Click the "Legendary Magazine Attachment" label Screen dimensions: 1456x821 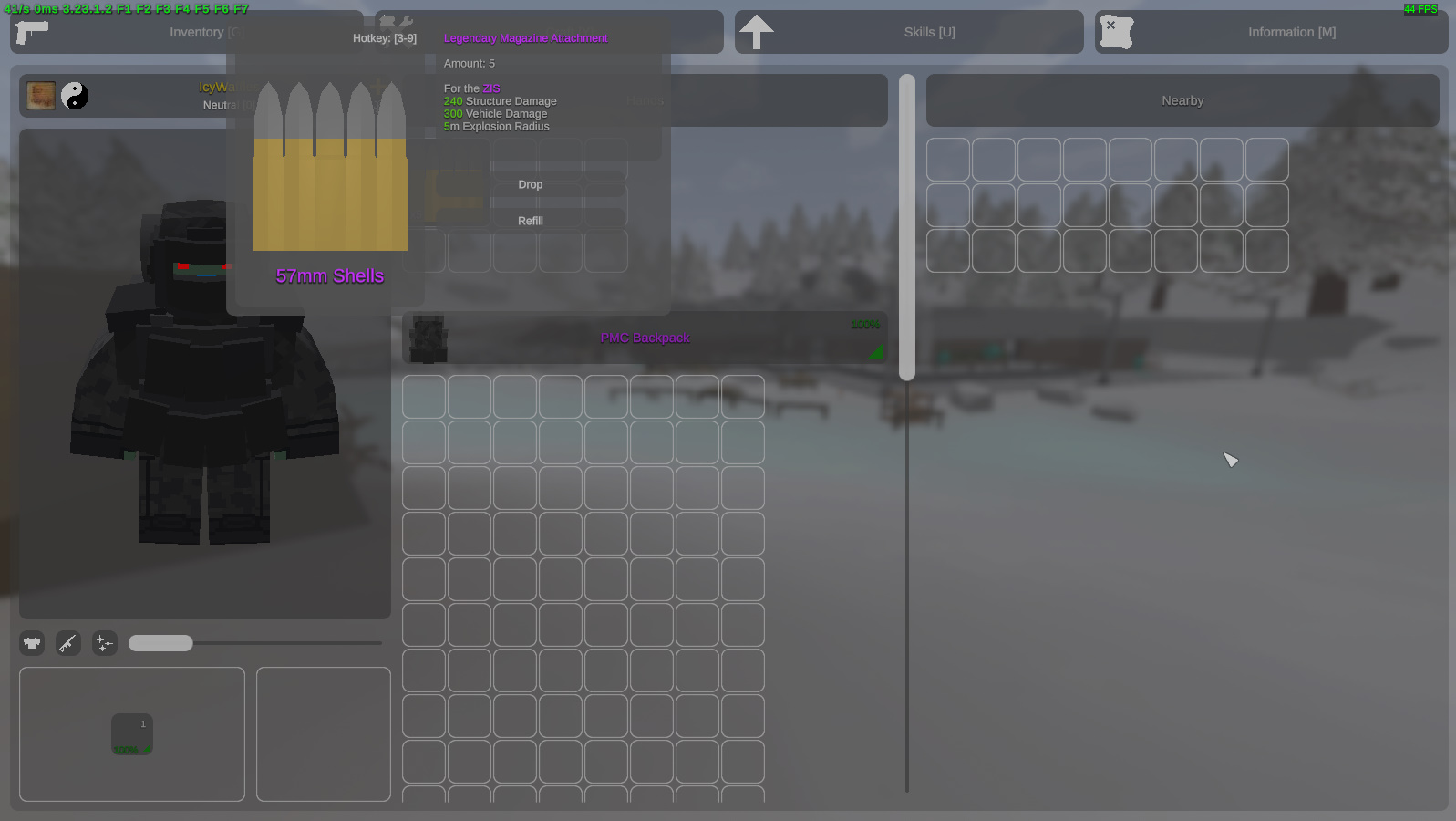[x=526, y=38]
